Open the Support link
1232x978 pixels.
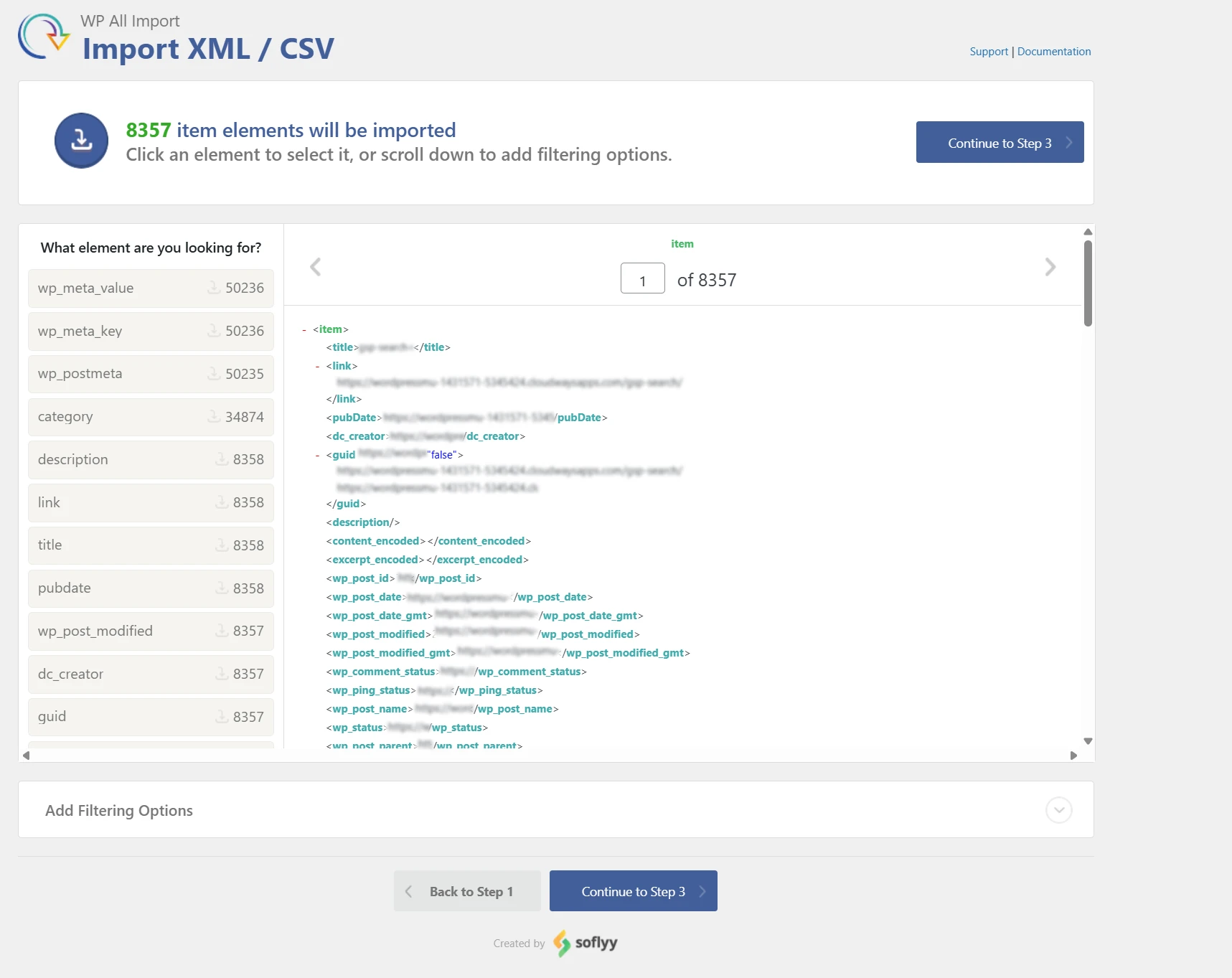click(988, 51)
